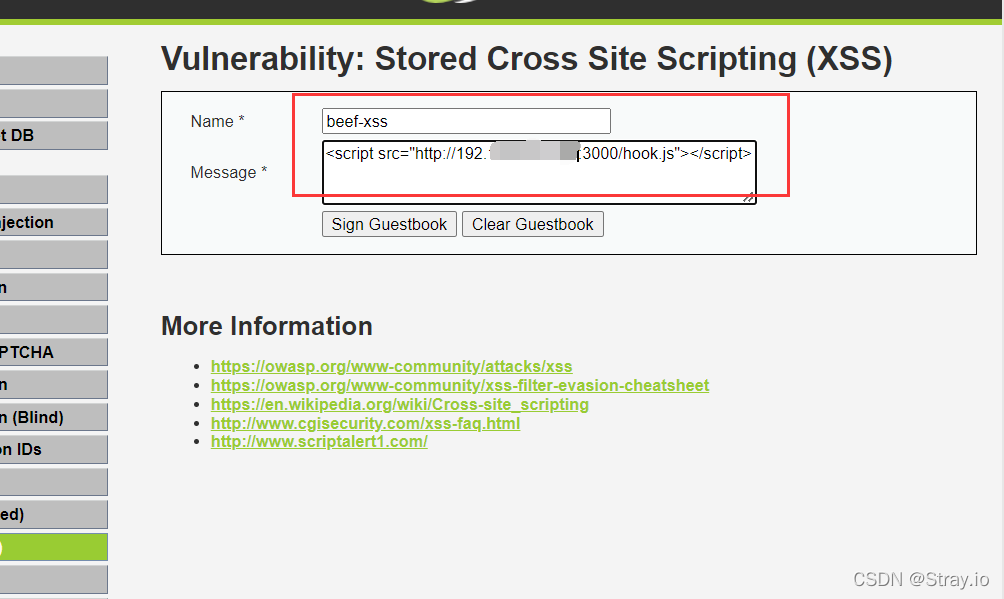Click the 'Message *' label
This screenshot has width=1004, height=599.
(229, 172)
